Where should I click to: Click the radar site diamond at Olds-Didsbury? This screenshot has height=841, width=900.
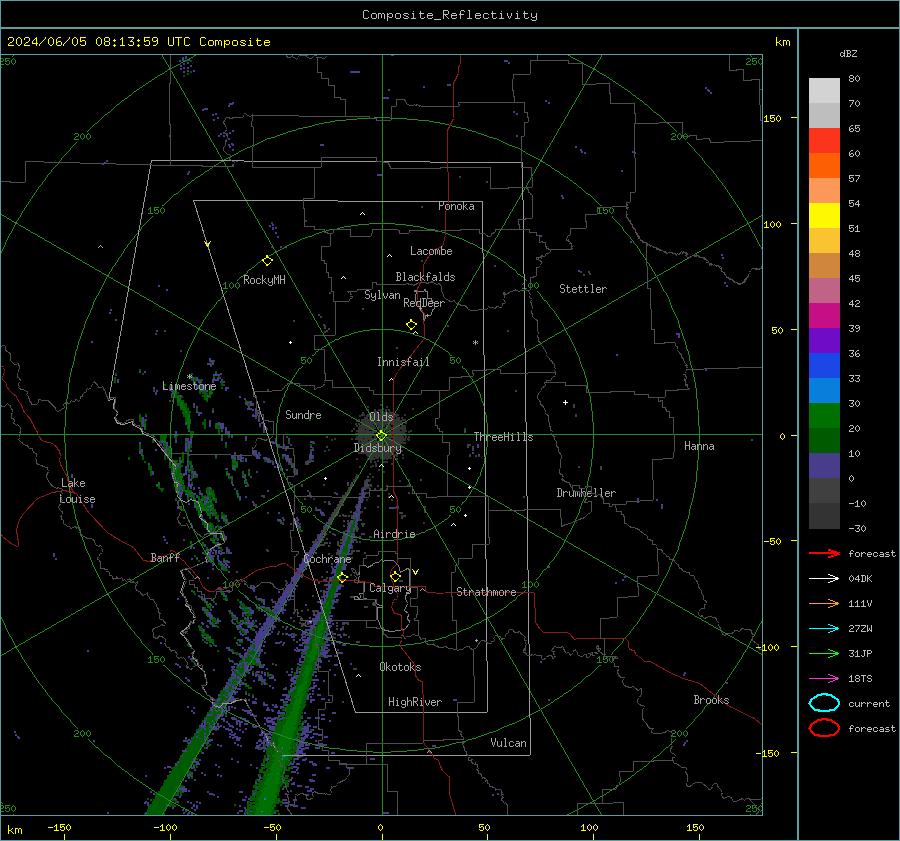(381, 436)
